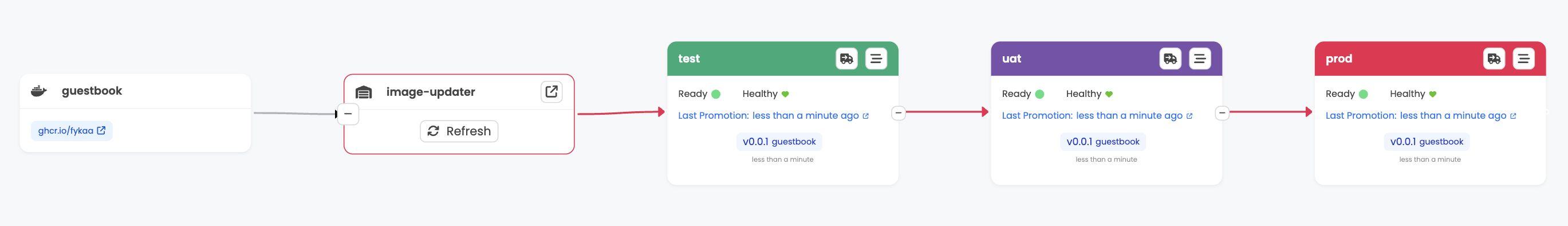Select v0.0.1 guestbook tag in test
The width and height of the screenshot is (1568, 226).
coord(779,141)
